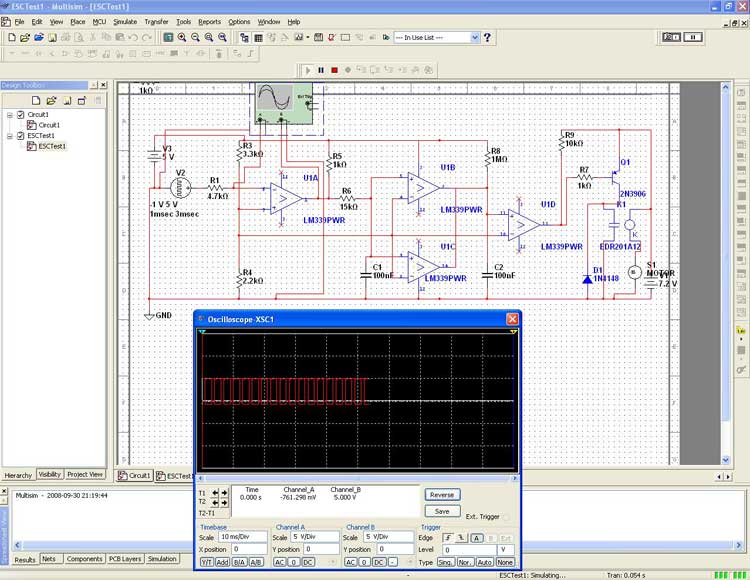
Task: Open the Transfer menu
Action: [156, 22]
